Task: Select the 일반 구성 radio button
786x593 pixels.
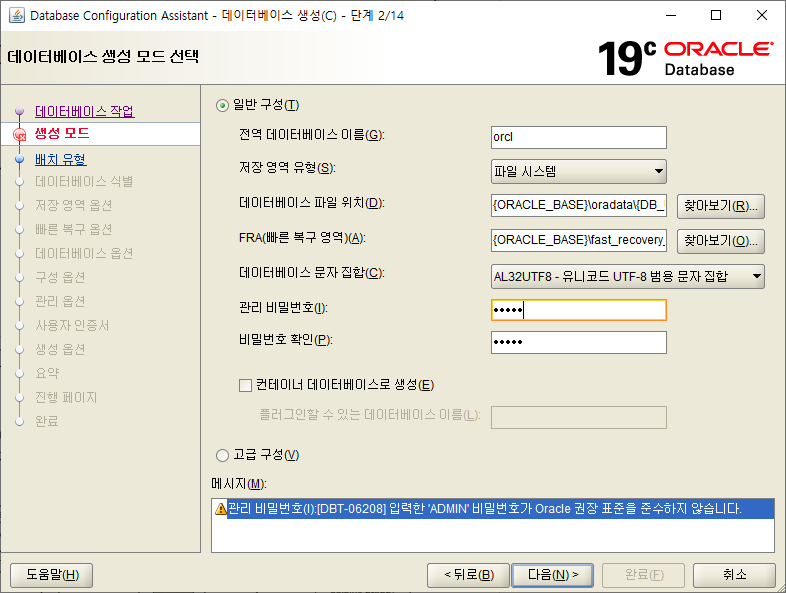Action: point(222,106)
